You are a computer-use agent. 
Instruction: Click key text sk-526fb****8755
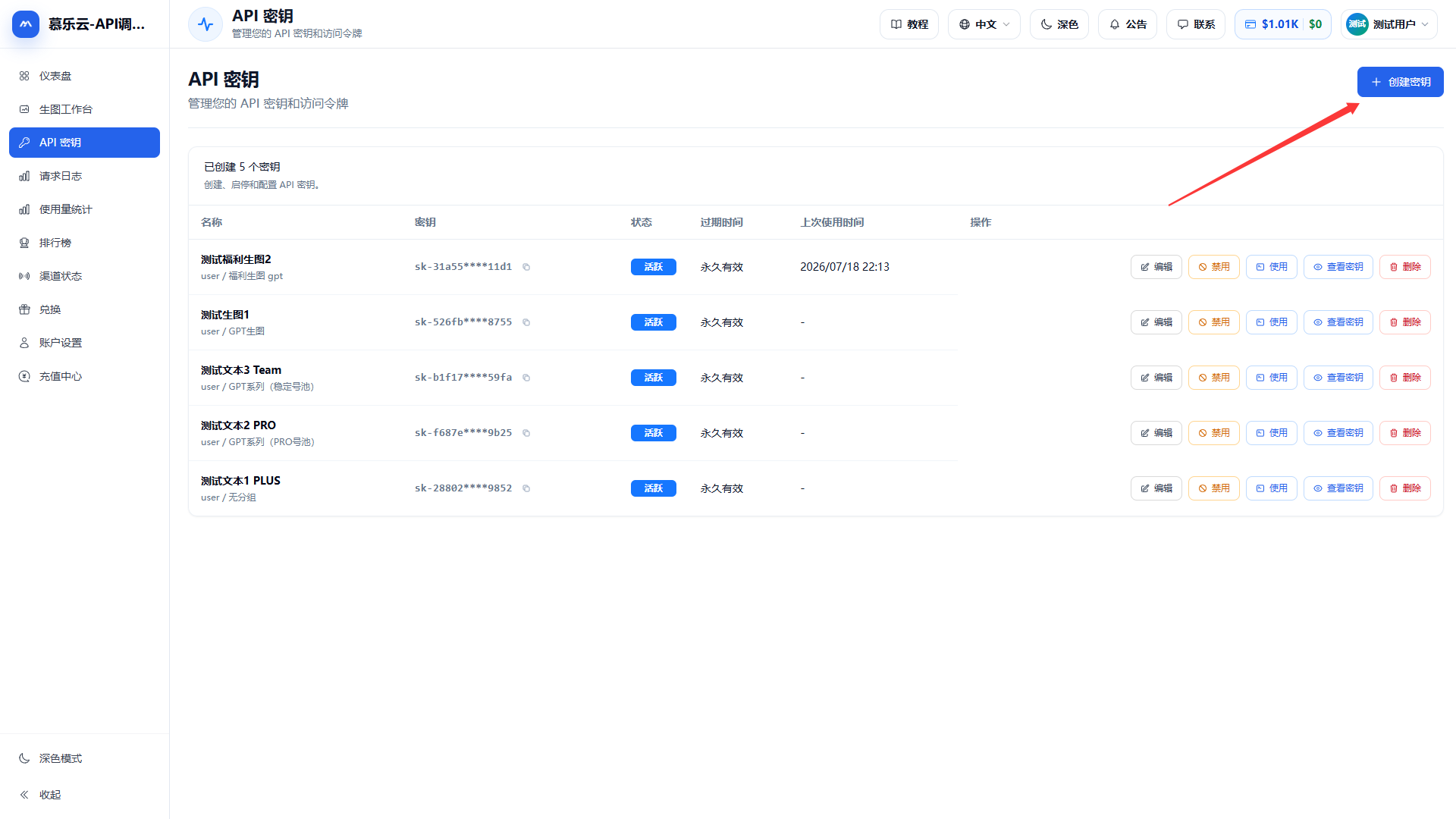click(x=463, y=322)
